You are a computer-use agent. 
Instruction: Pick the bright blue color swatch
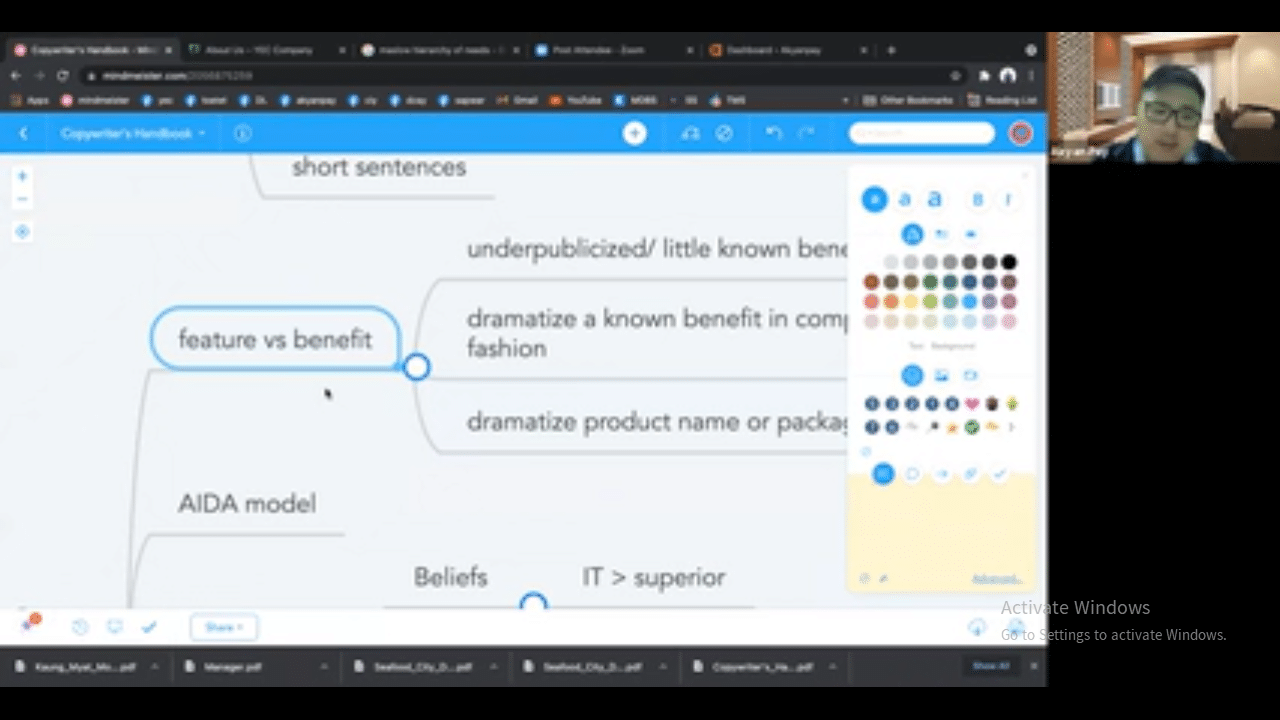[x=970, y=302]
